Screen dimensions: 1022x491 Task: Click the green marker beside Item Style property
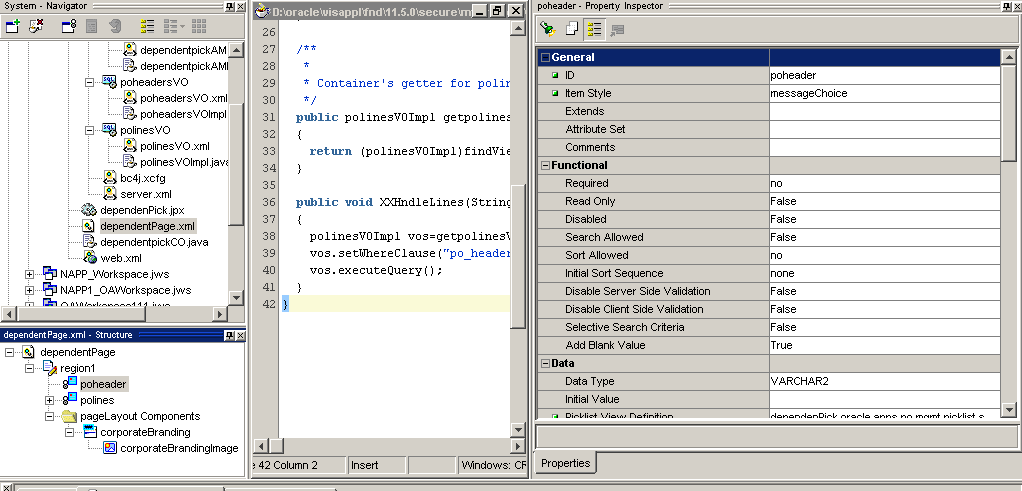tap(555, 94)
